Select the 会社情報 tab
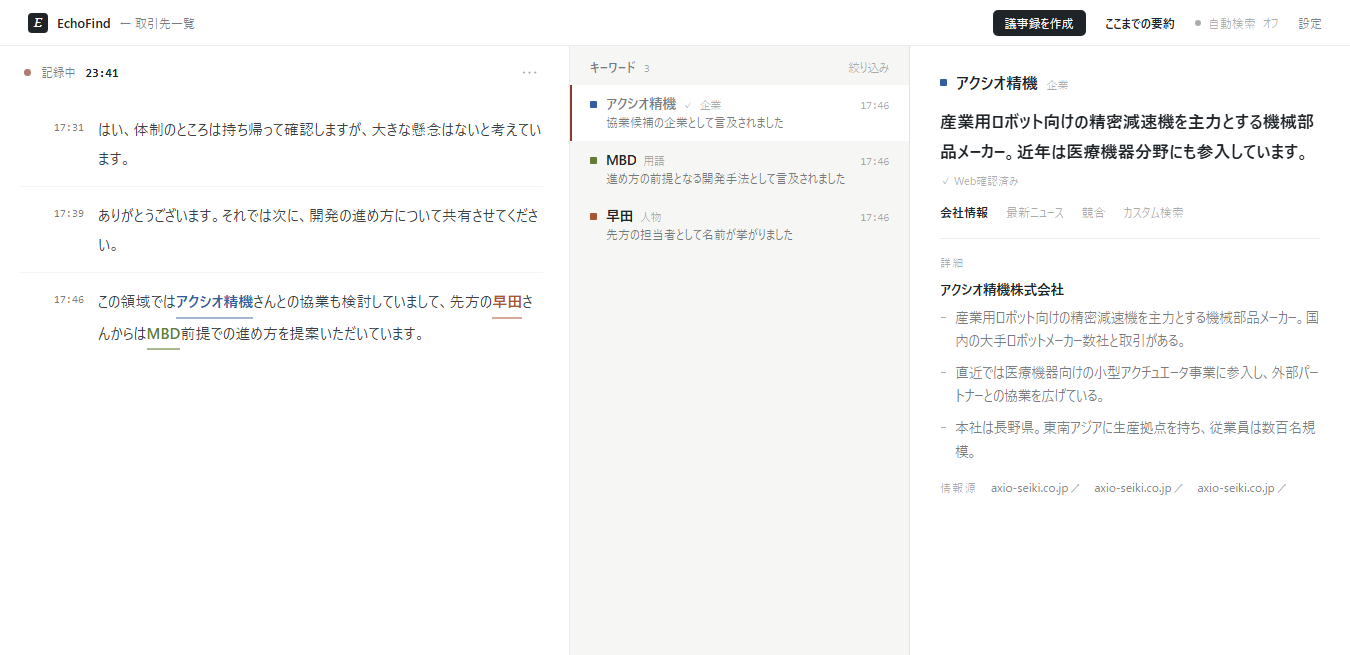 tap(964, 213)
